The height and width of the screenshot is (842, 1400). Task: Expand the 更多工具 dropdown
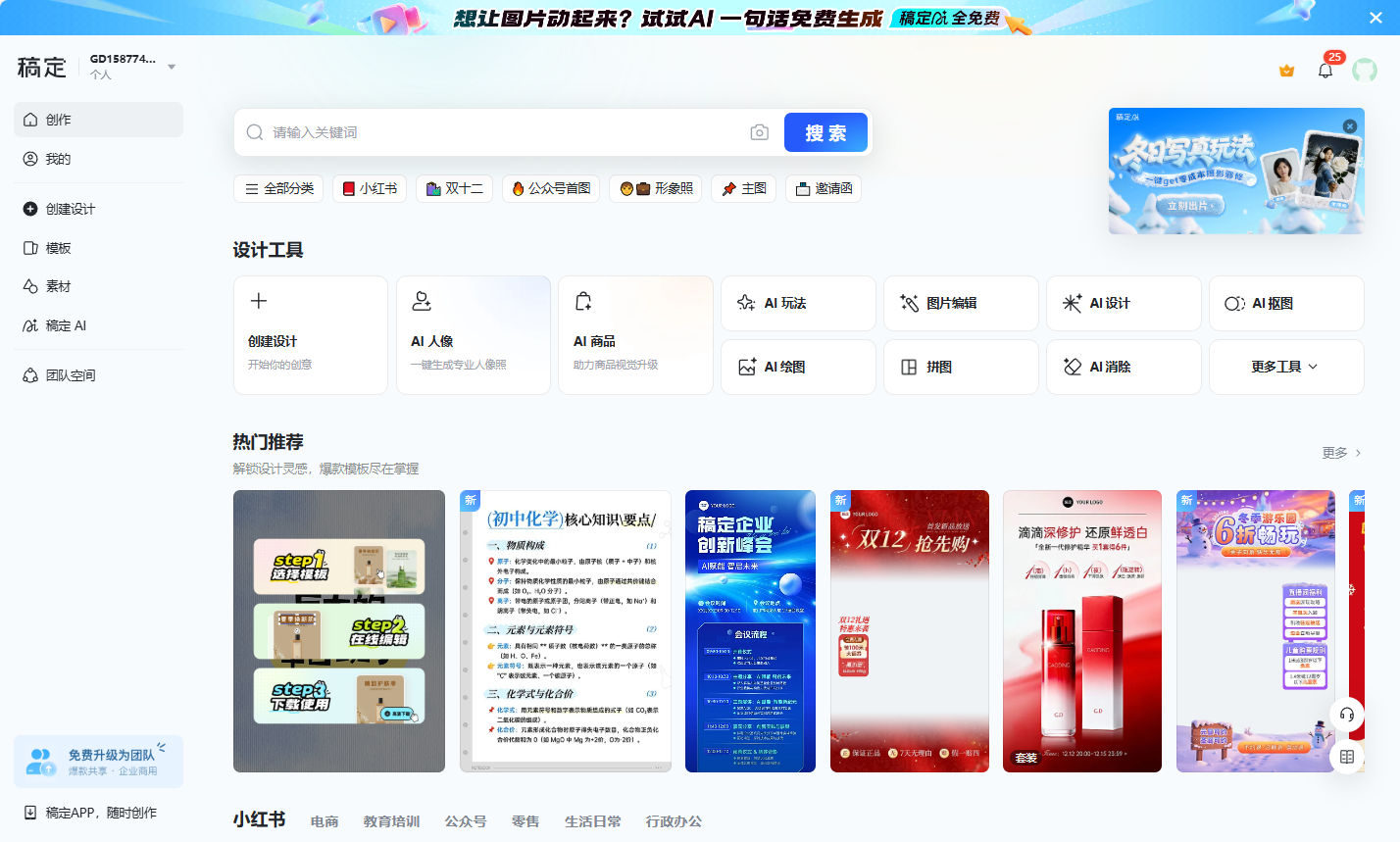click(1285, 367)
